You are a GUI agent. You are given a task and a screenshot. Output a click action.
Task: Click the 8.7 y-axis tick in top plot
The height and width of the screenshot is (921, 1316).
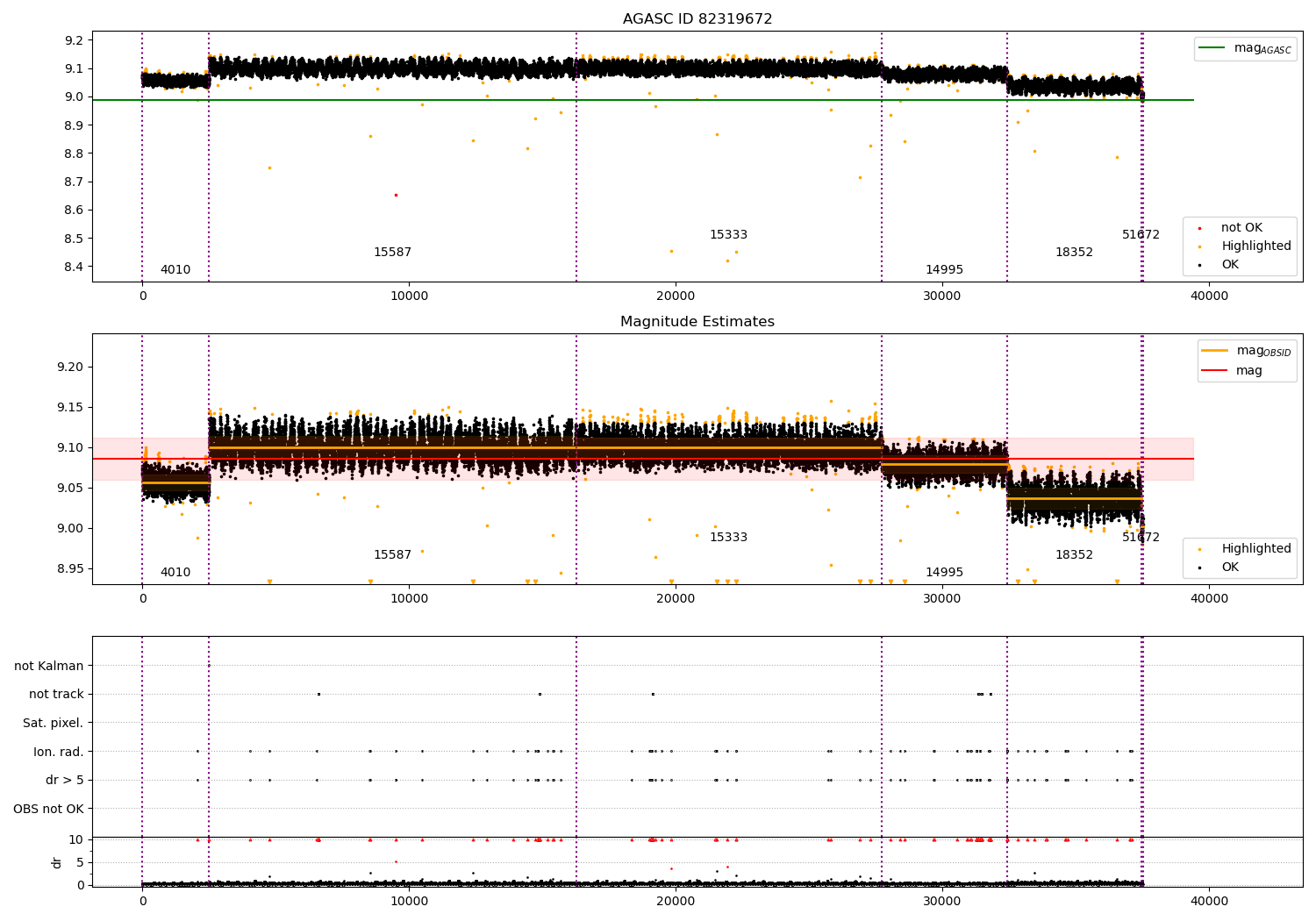coord(74,182)
